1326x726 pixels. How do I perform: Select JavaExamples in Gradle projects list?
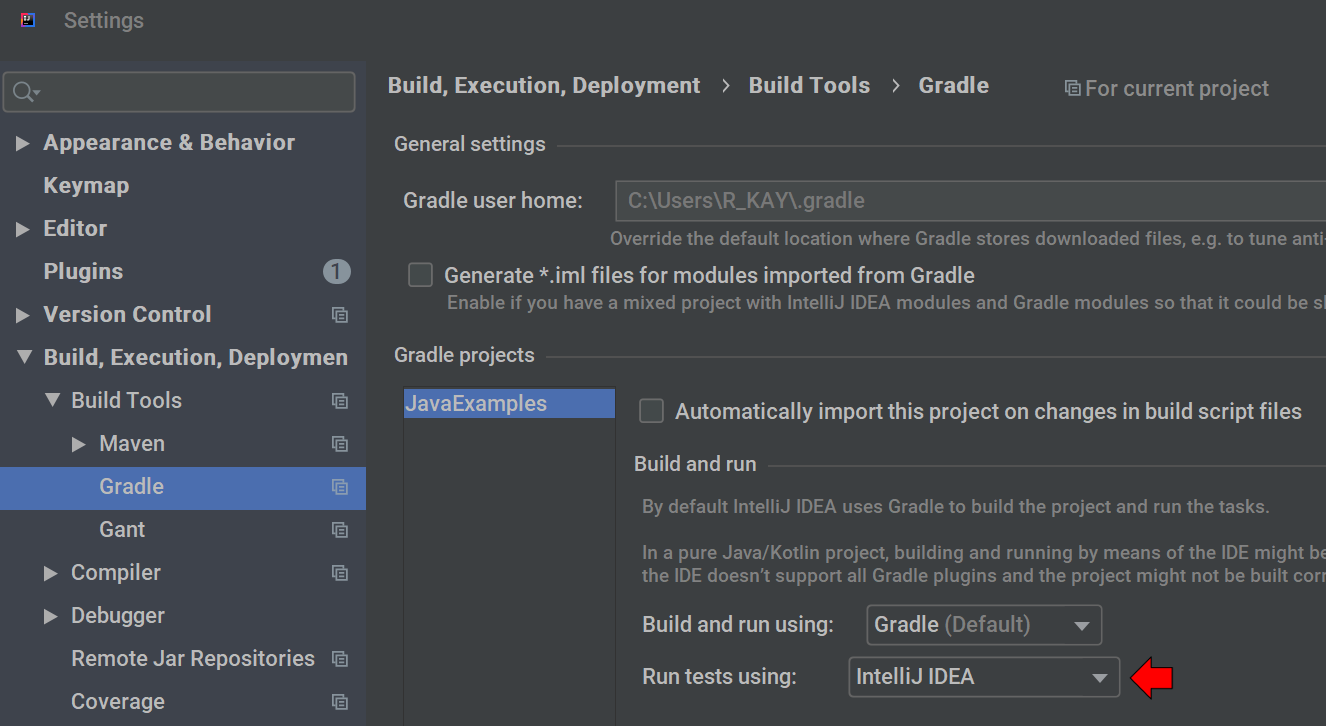[x=509, y=404]
